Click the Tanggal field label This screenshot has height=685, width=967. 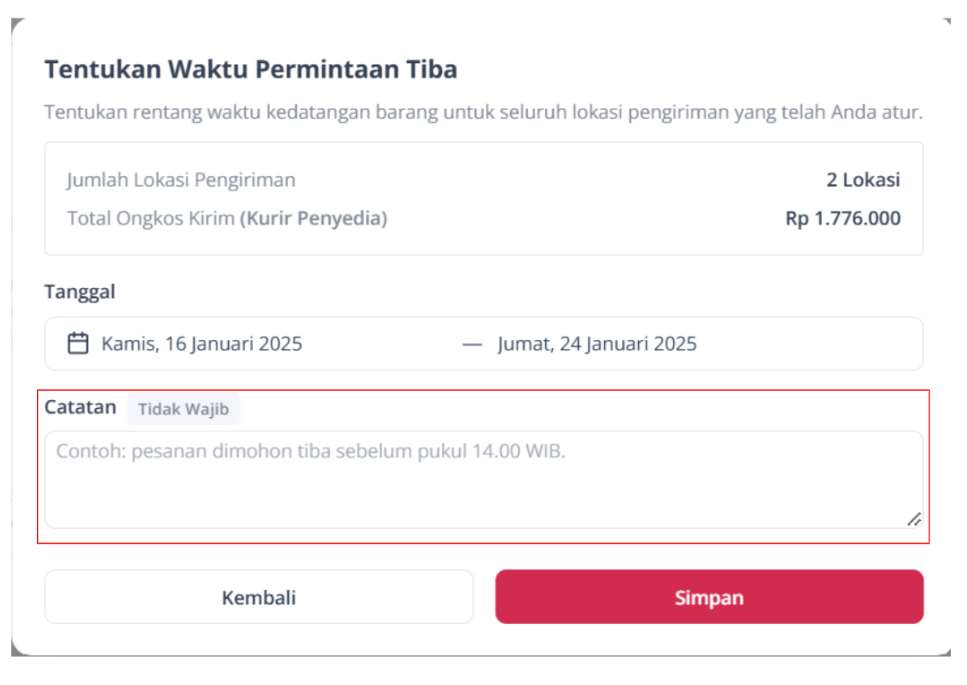pos(80,292)
